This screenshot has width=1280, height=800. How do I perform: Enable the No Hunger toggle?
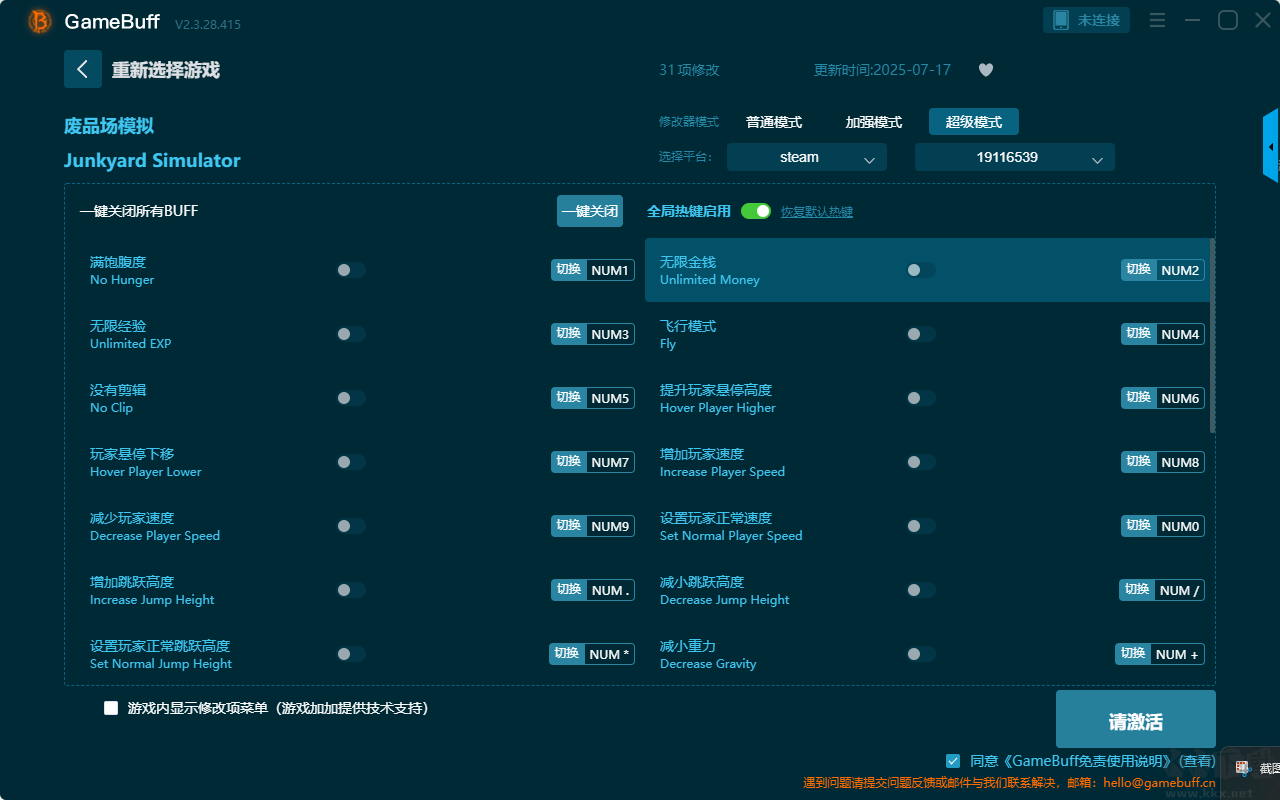(351, 270)
